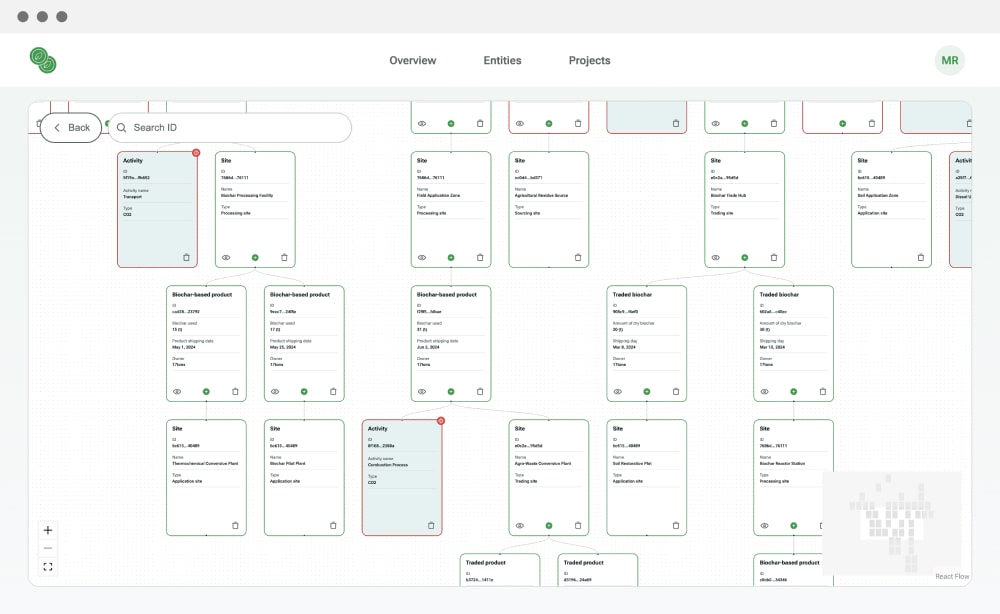The width and height of the screenshot is (1000, 614).
Task: Toggle visibility of Biochar Reactor Station site
Action: tap(764, 525)
